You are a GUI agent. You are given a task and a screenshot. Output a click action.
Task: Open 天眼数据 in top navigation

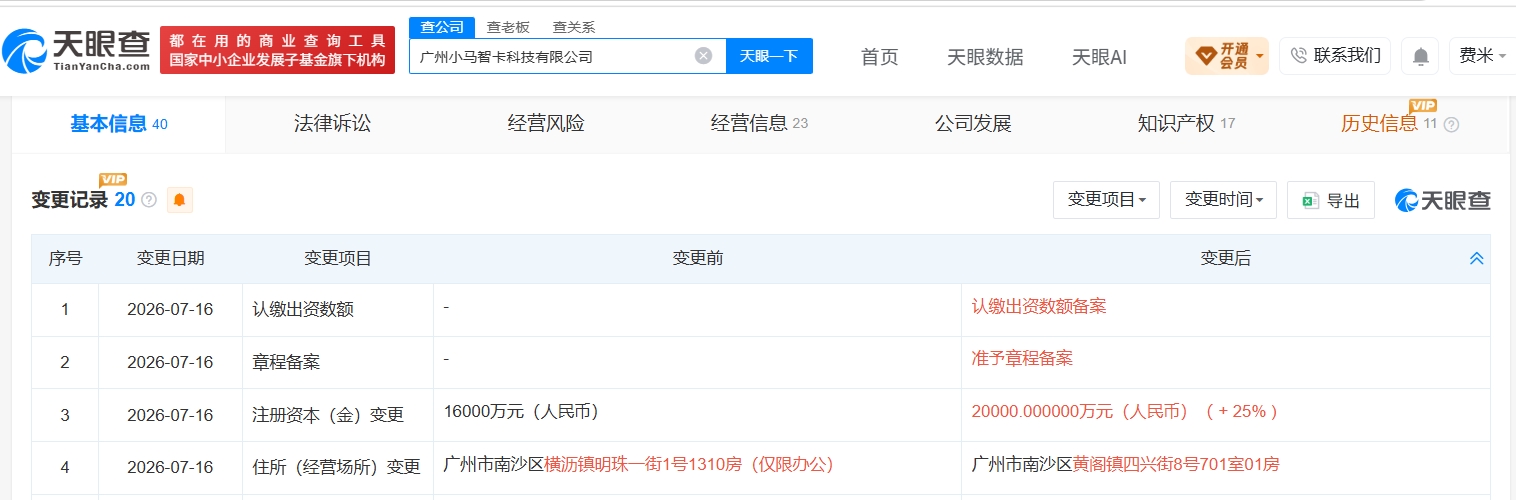pyautogui.click(x=985, y=57)
